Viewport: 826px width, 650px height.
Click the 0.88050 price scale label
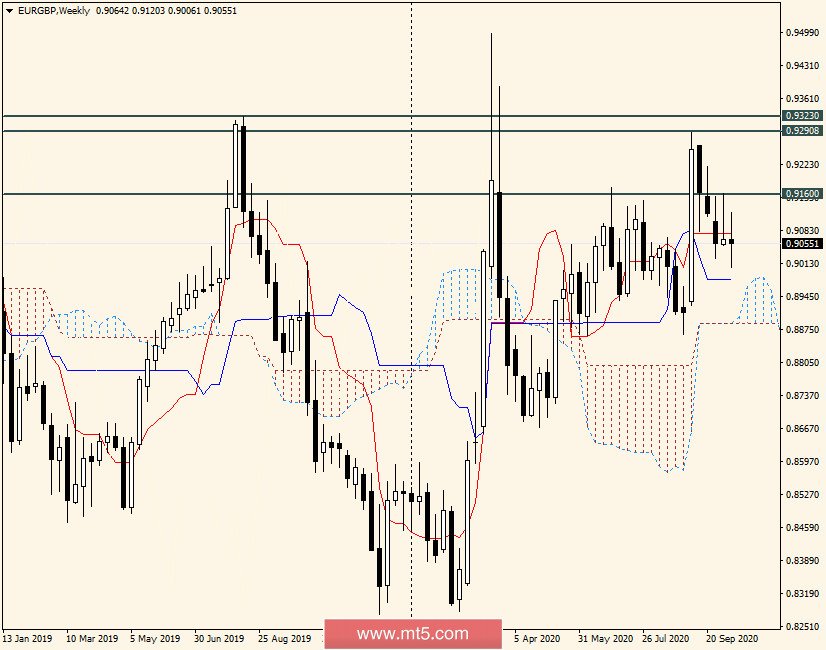(x=803, y=362)
